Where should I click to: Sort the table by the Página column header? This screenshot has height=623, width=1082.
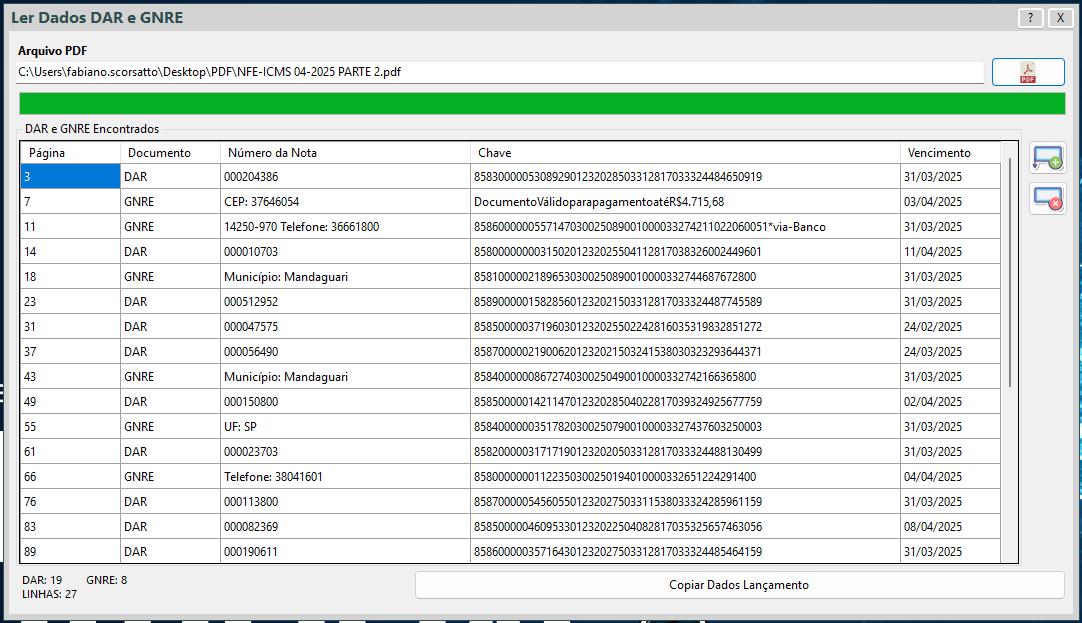70,153
